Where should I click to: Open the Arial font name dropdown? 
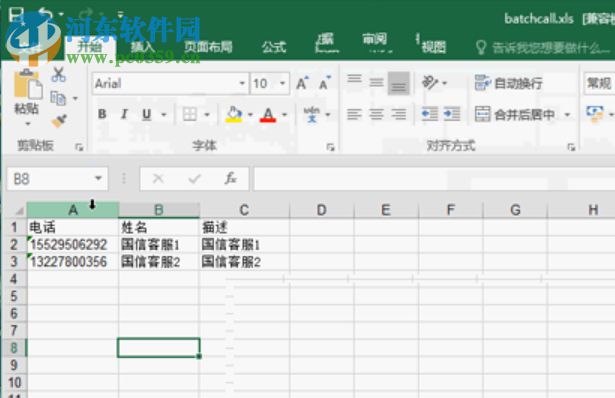coord(242,84)
